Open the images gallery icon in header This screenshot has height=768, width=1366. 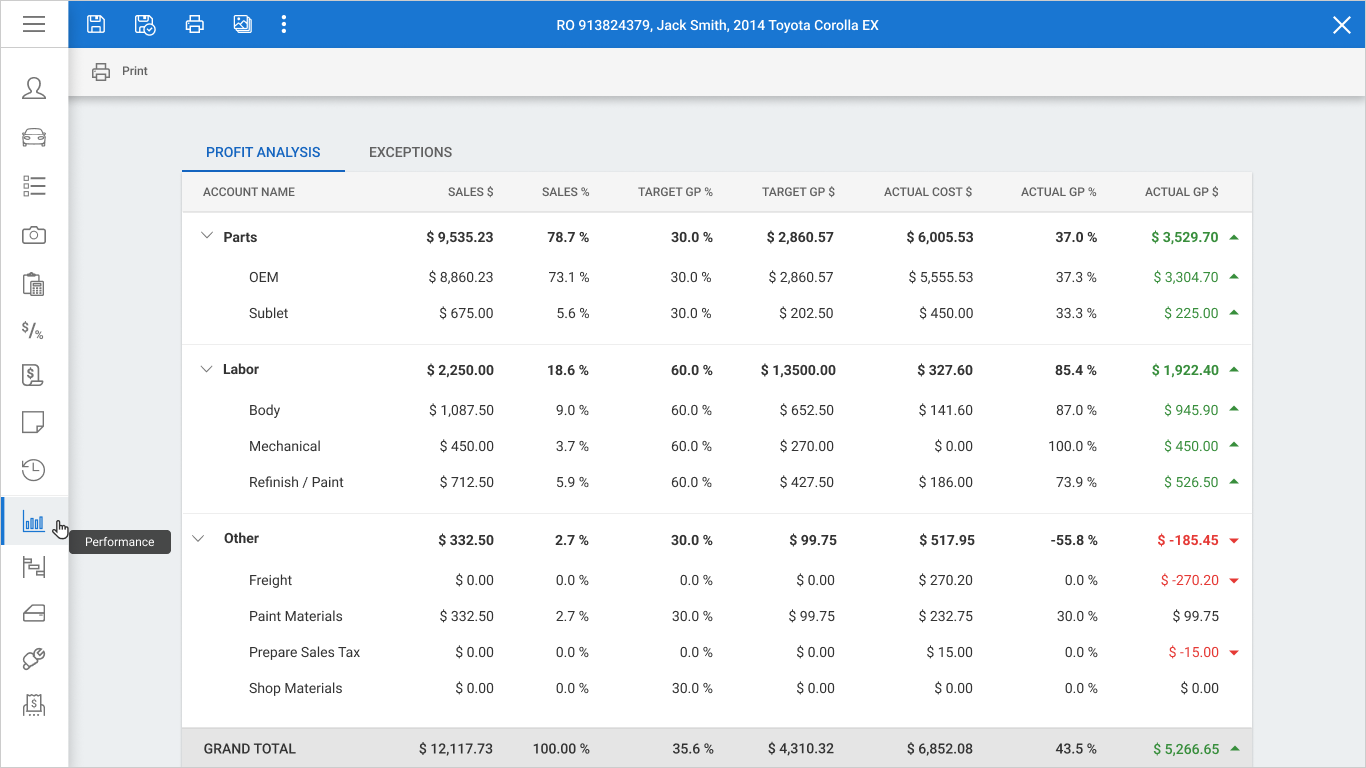pyautogui.click(x=243, y=24)
